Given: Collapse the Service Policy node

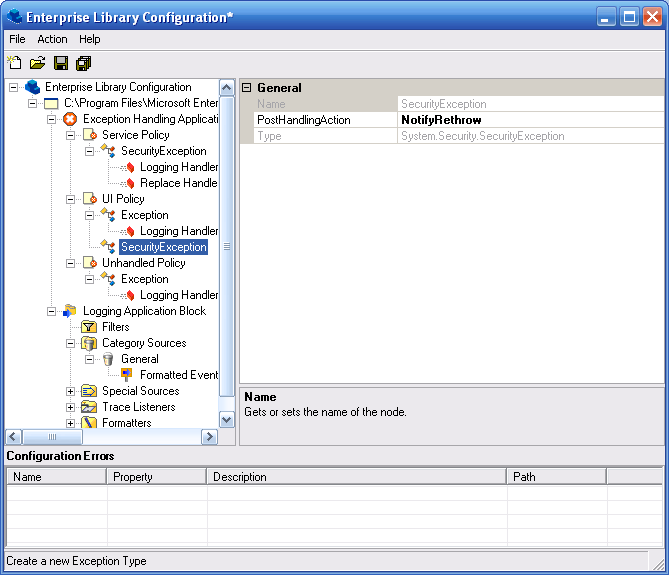Looking at the screenshot, I should click(x=70, y=136).
